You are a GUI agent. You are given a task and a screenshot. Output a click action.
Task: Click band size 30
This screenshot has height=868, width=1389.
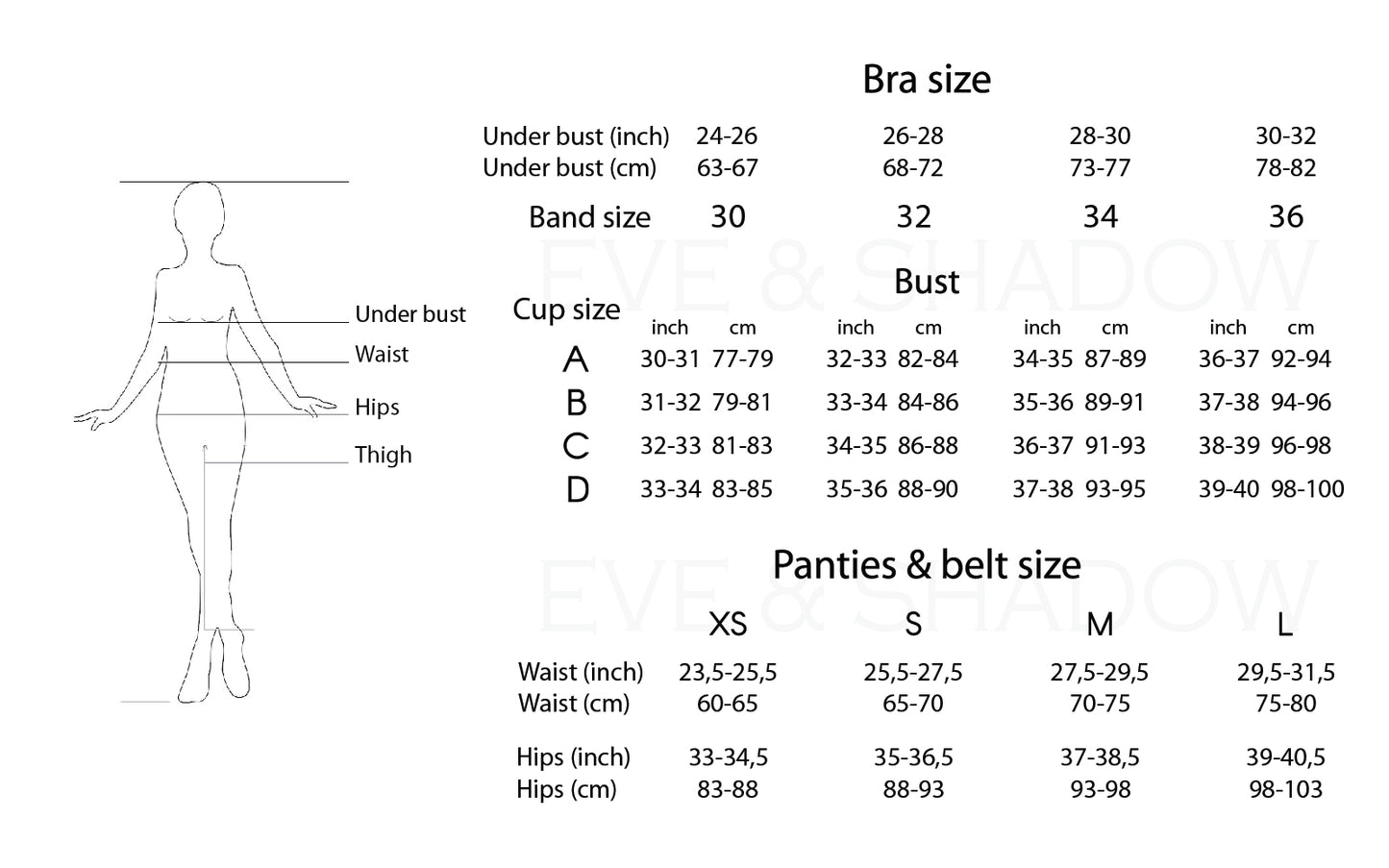(x=728, y=217)
